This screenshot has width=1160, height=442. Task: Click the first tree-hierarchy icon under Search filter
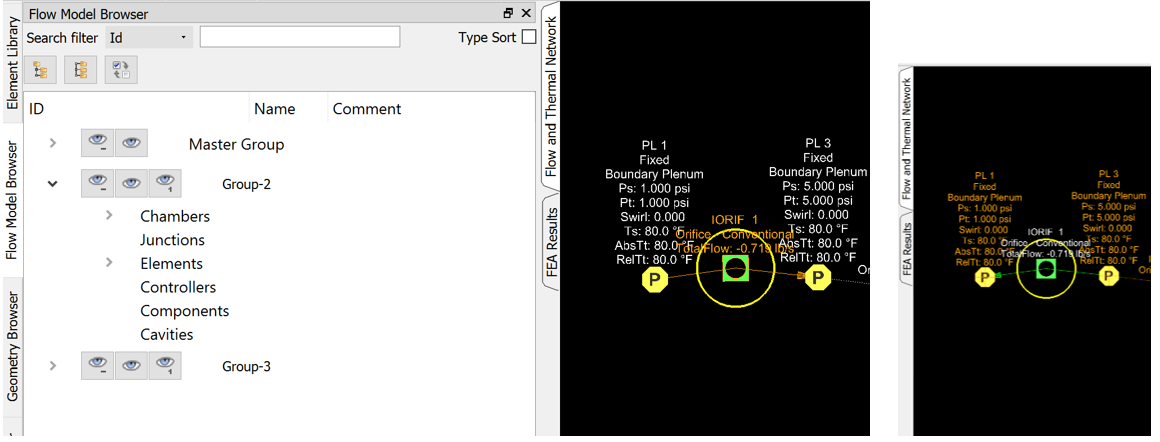pos(41,70)
